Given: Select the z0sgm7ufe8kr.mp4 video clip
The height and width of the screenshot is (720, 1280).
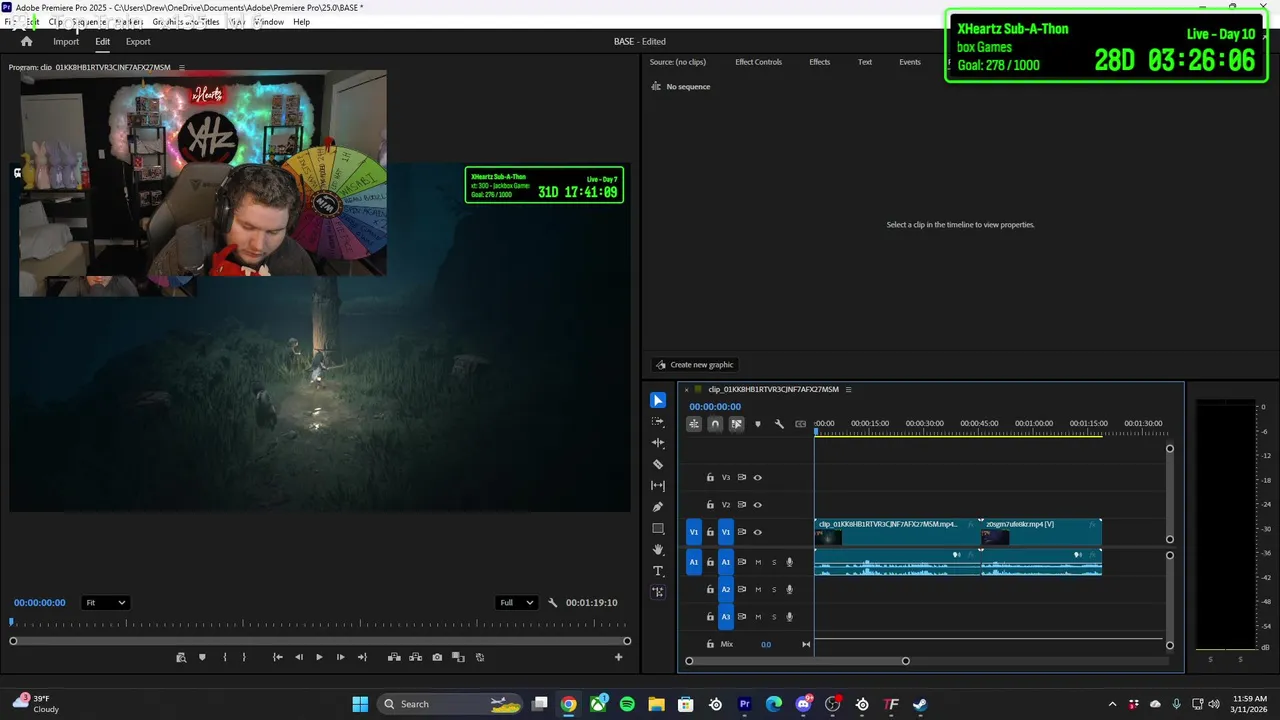Looking at the screenshot, I should coord(1041,532).
